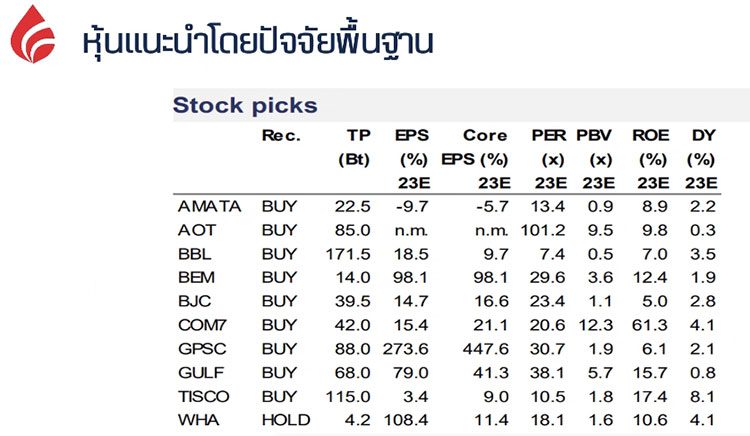
Task: Select the BEM ticker name
Action: tap(196, 277)
